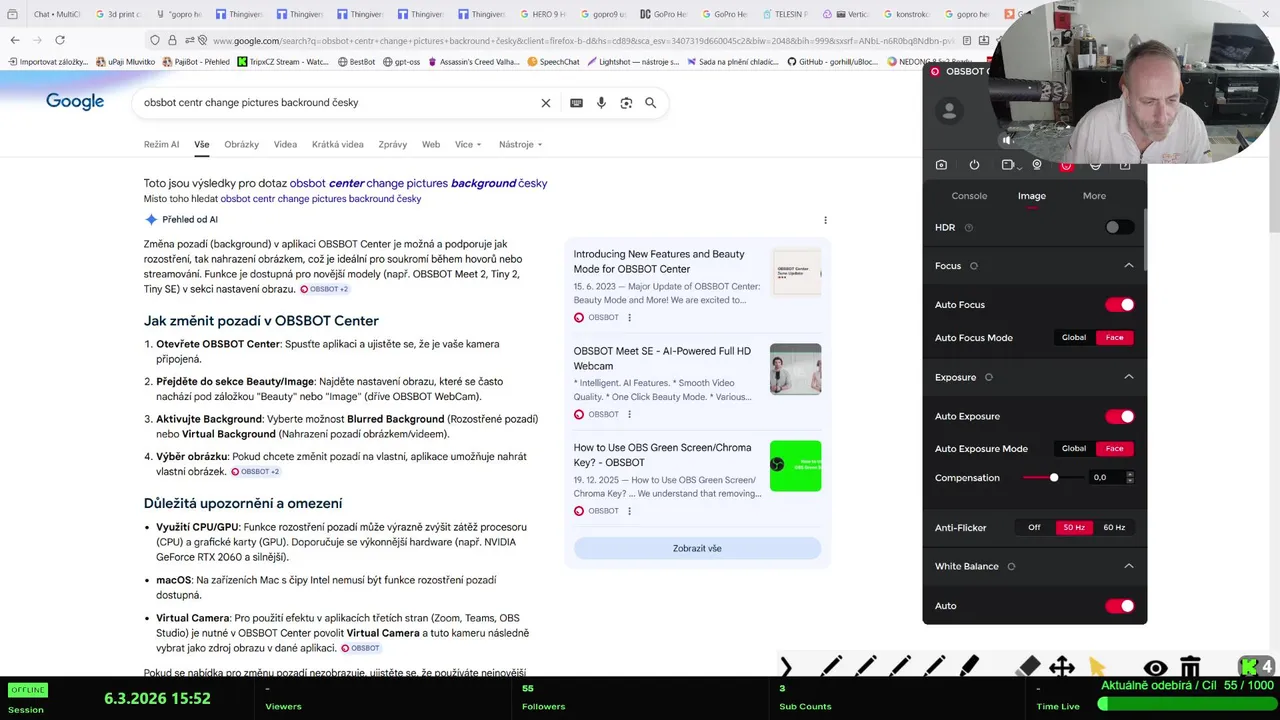This screenshot has width=1280, height=720.
Task: Start Google voice search microphone
Action: [601, 103]
